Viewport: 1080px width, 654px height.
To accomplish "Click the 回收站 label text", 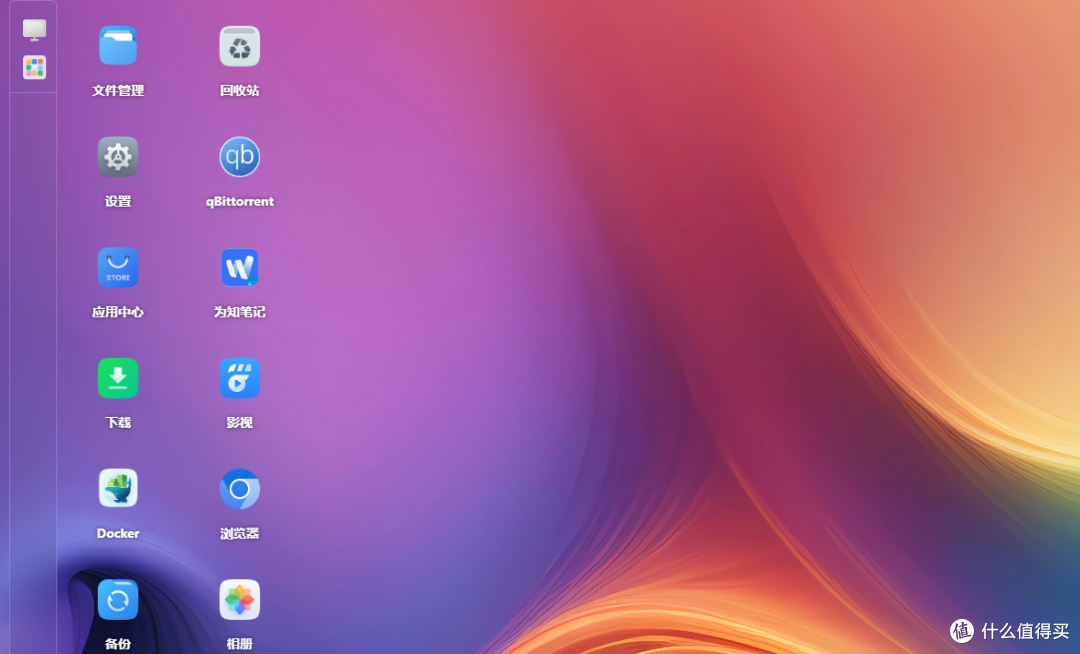I will tap(239, 90).
